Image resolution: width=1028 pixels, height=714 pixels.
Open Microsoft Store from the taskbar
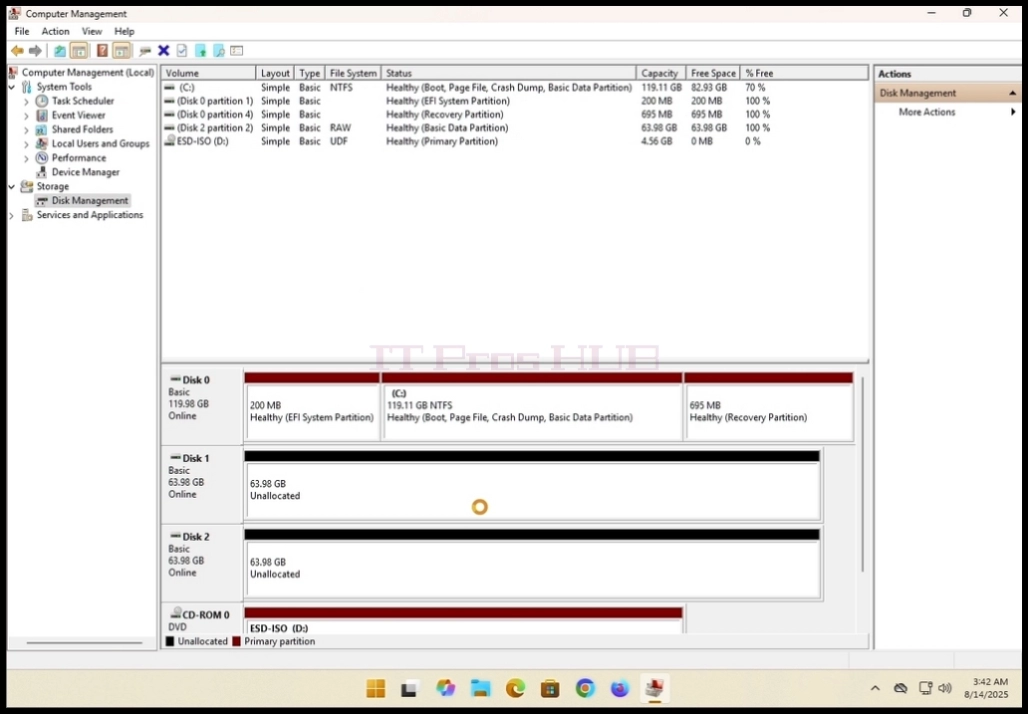550,688
